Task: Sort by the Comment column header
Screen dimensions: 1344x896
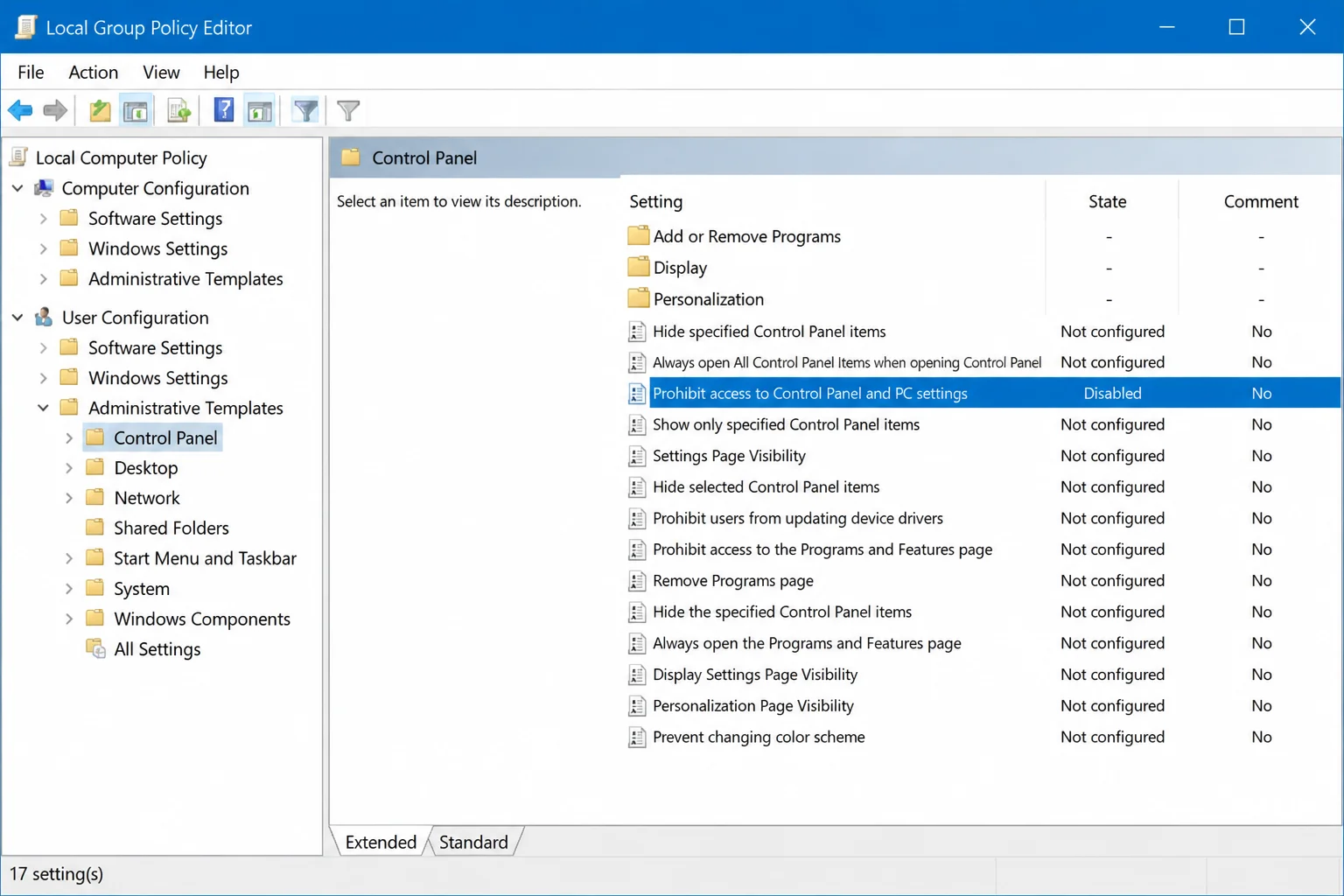Action: coord(1260,201)
